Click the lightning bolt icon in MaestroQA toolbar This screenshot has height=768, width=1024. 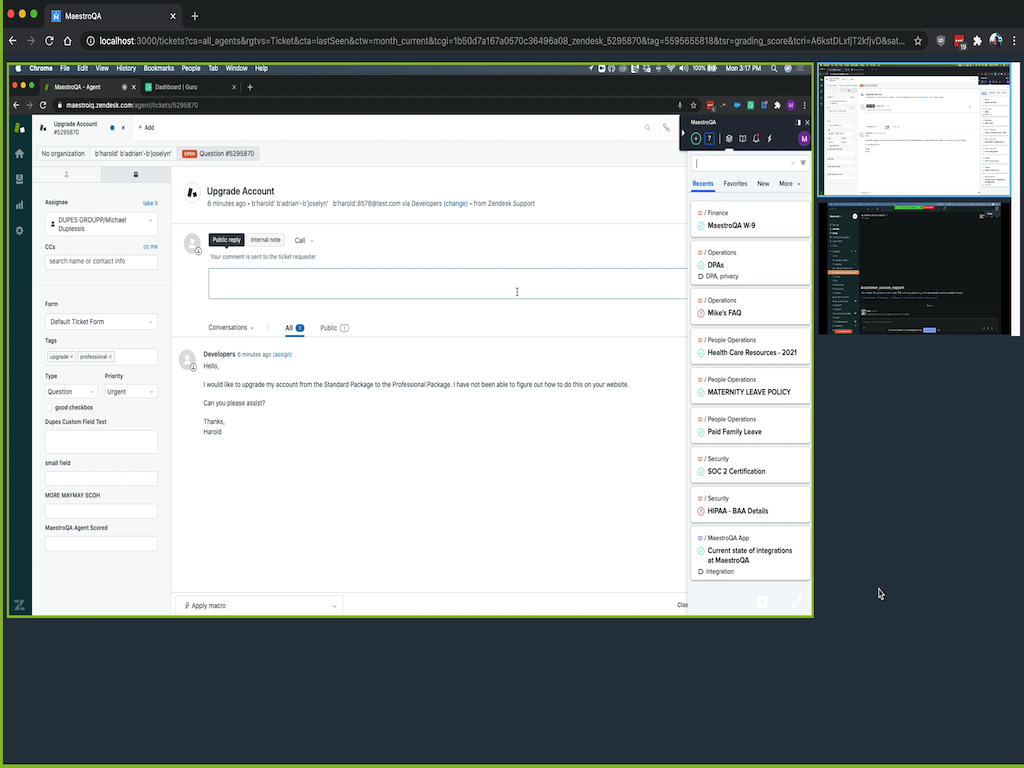(x=769, y=139)
